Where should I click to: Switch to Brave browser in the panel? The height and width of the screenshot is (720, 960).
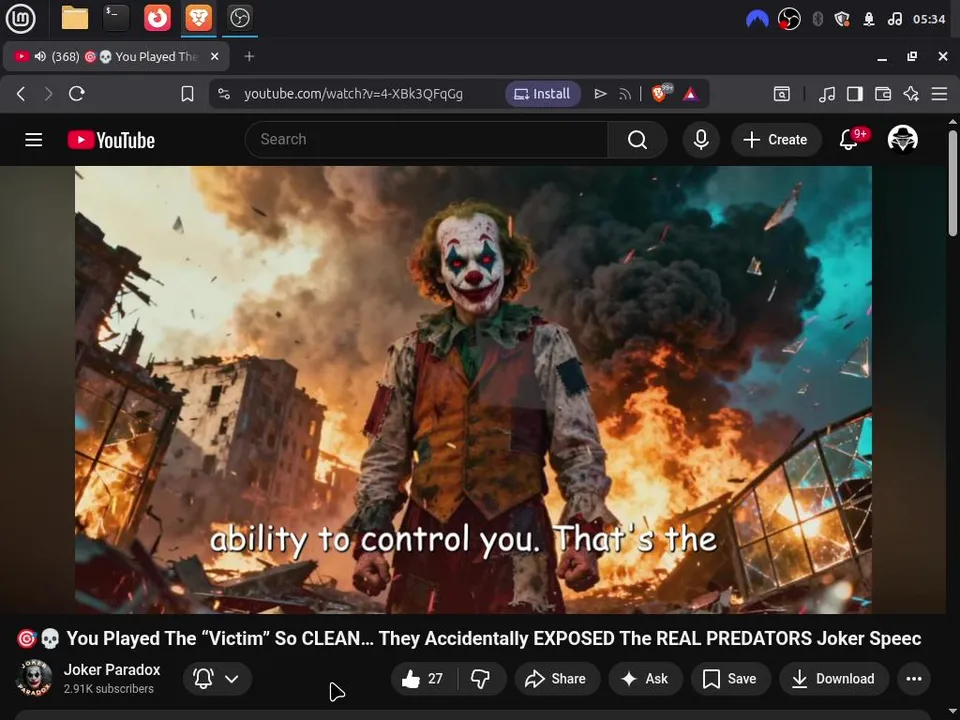coord(198,18)
